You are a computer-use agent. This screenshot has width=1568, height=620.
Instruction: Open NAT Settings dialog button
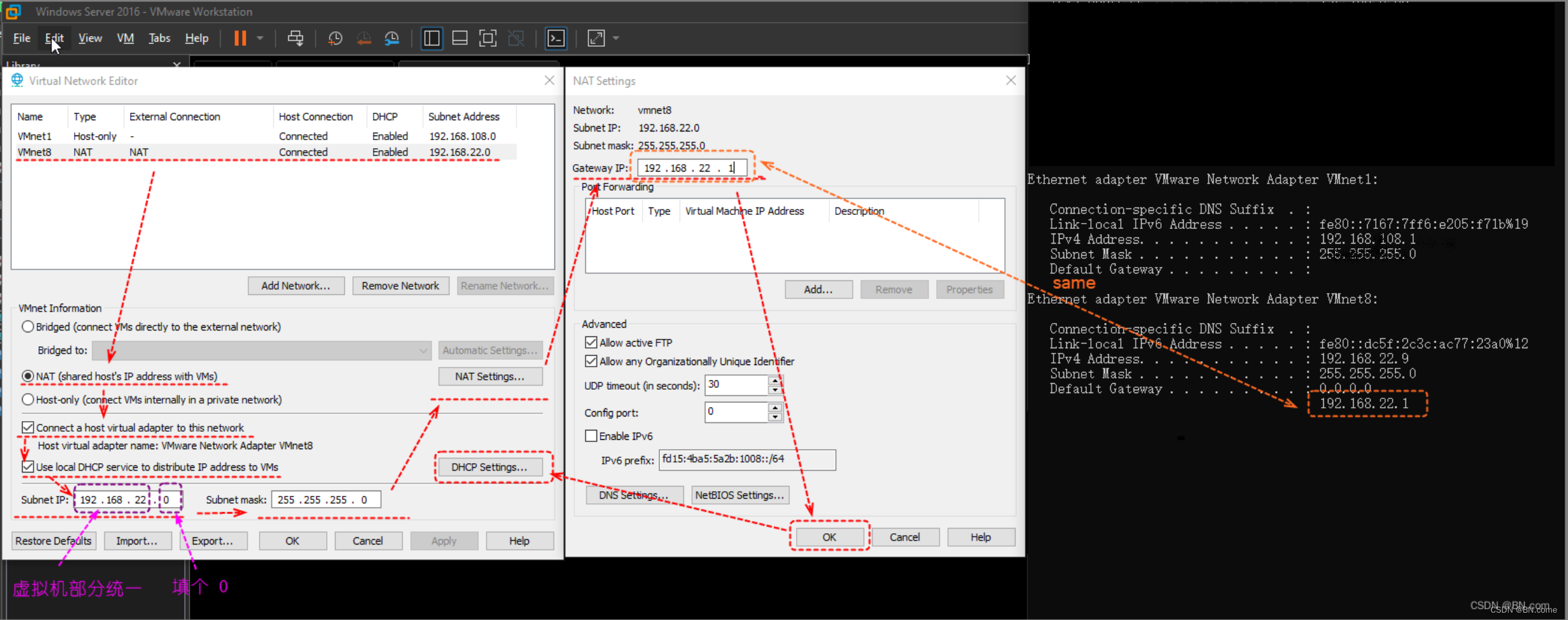pos(490,376)
